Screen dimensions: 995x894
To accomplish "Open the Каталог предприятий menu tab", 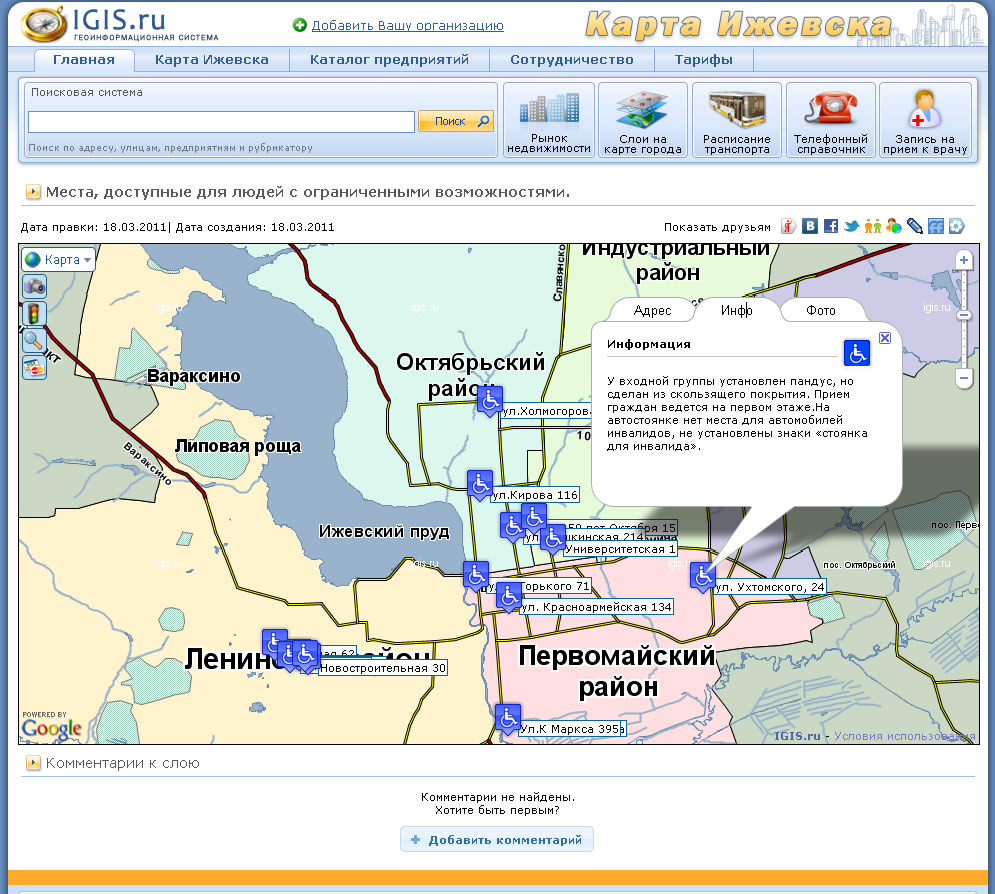I will tap(389, 60).
